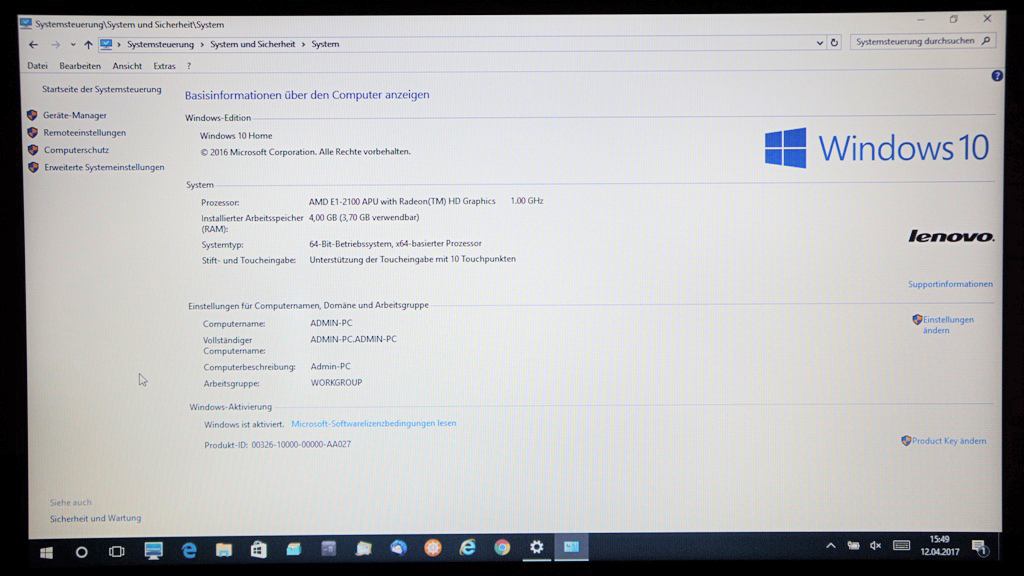Screen dimensions: 1024x576
Task: Open Sicherheit und Wartung link
Action: (x=95, y=519)
